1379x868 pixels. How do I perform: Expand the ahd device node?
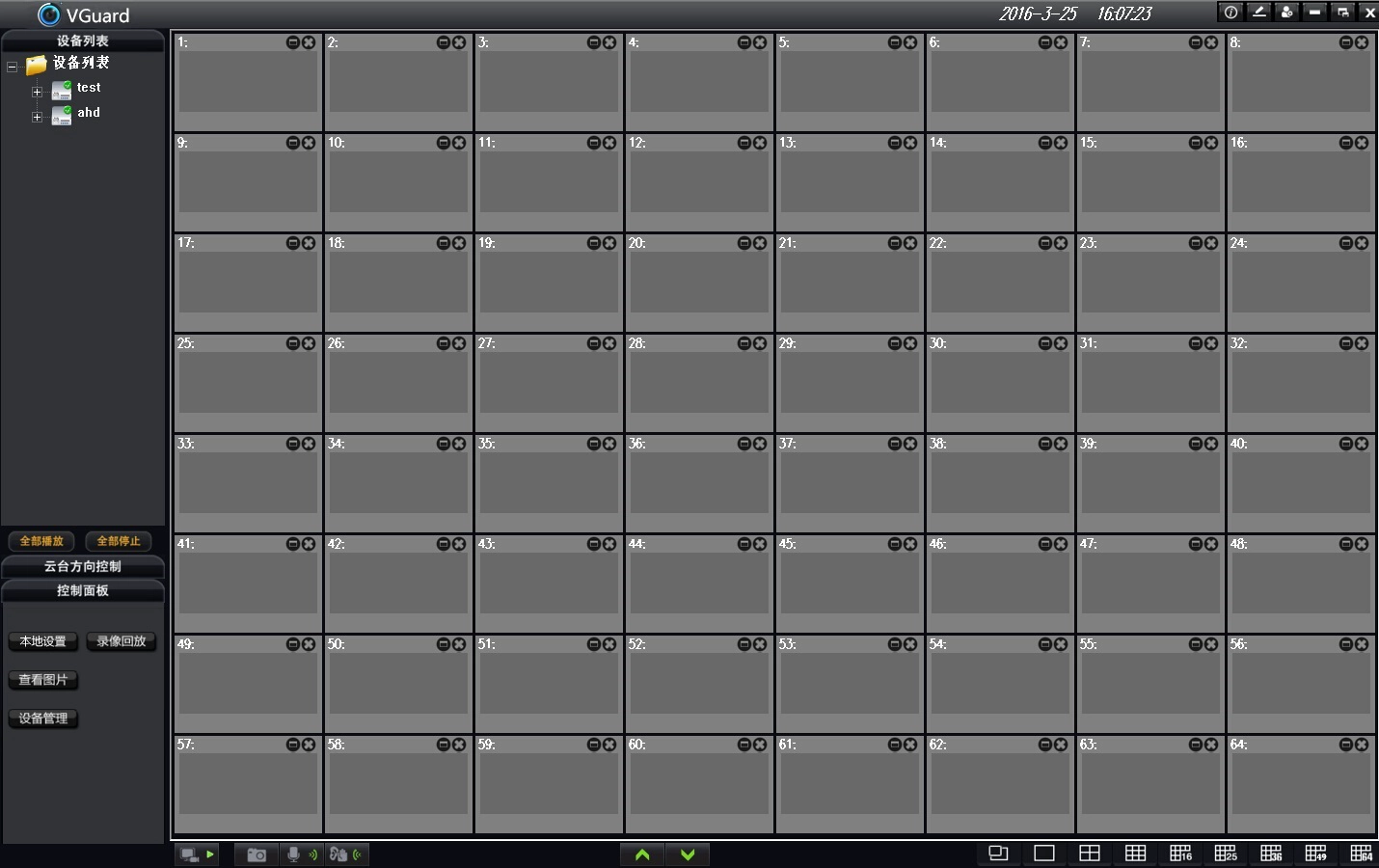coord(37,118)
